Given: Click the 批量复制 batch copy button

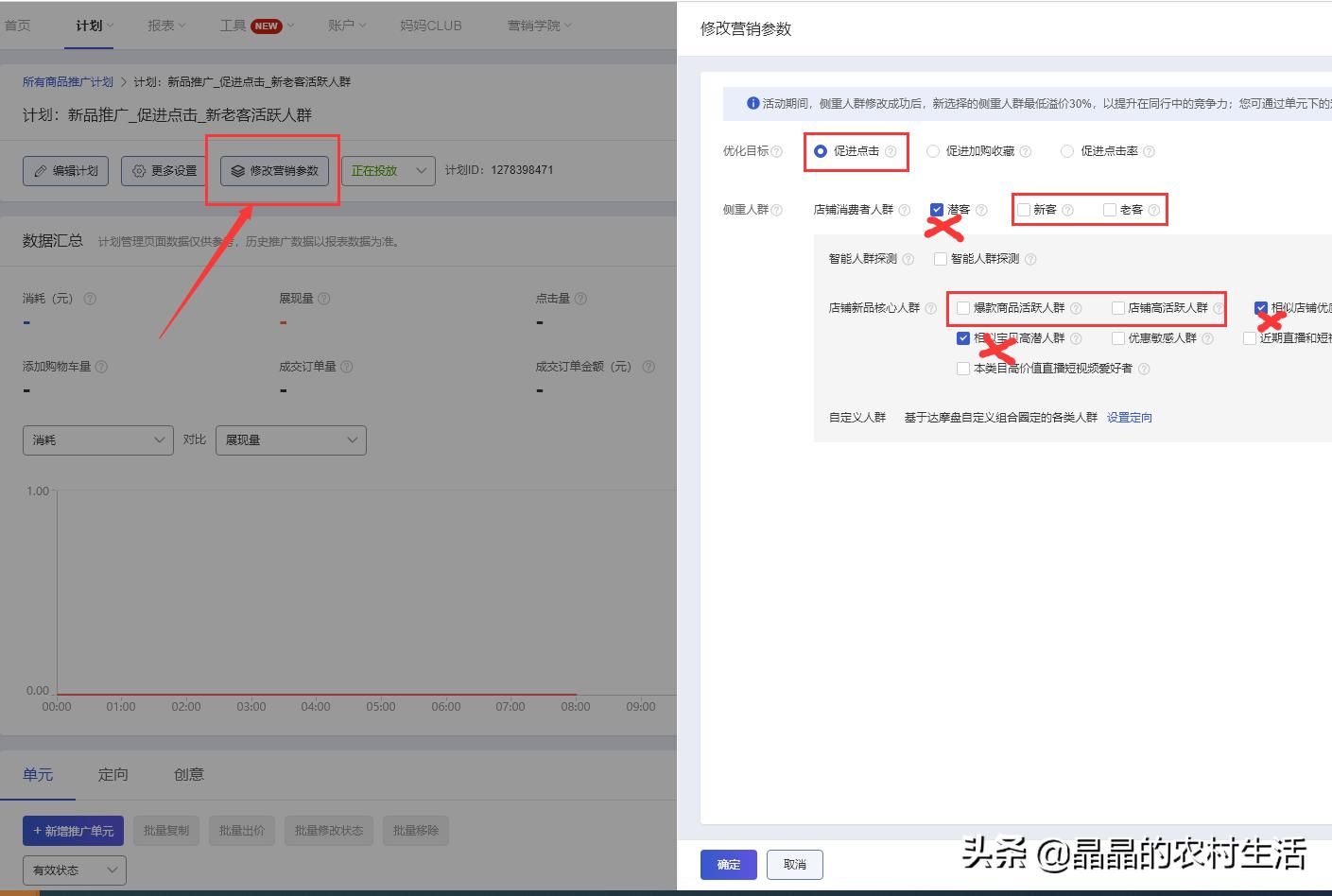Looking at the screenshot, I should 166,831.
